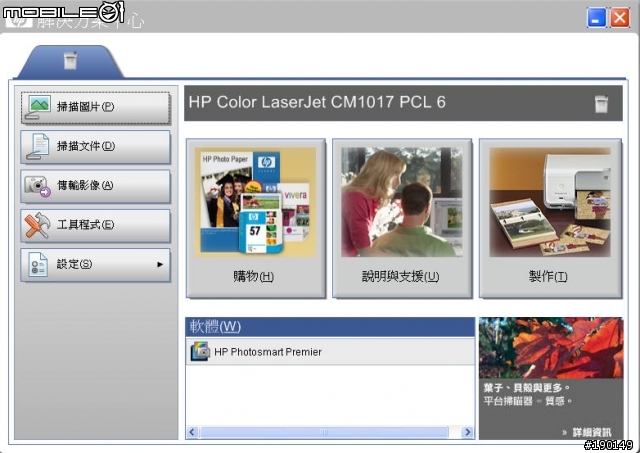Click the Software (軟體) section header

[330, 327]
